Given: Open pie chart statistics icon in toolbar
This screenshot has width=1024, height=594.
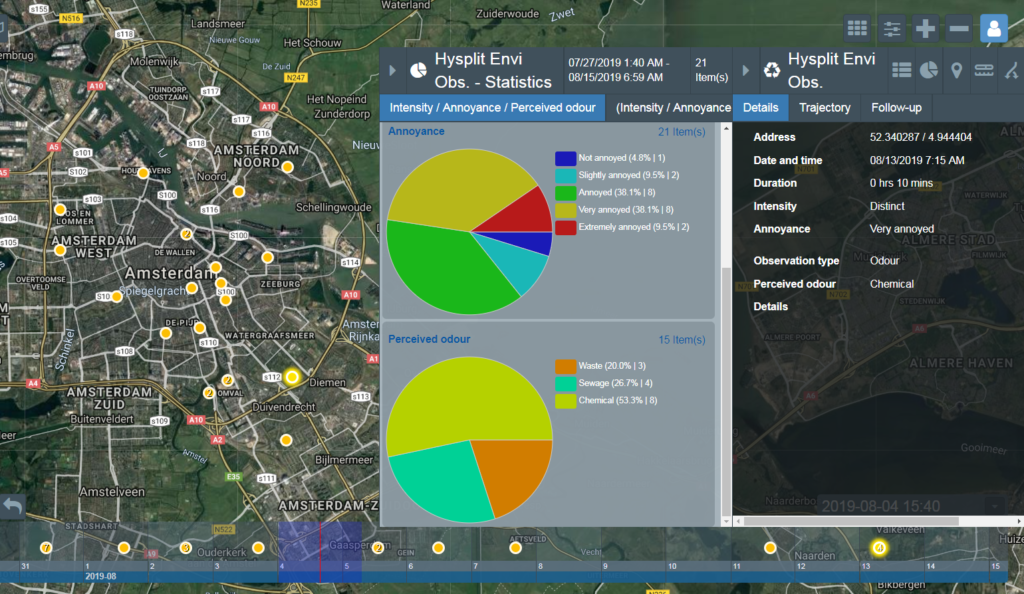Looking at the screenshot, I should click(928, 70).
